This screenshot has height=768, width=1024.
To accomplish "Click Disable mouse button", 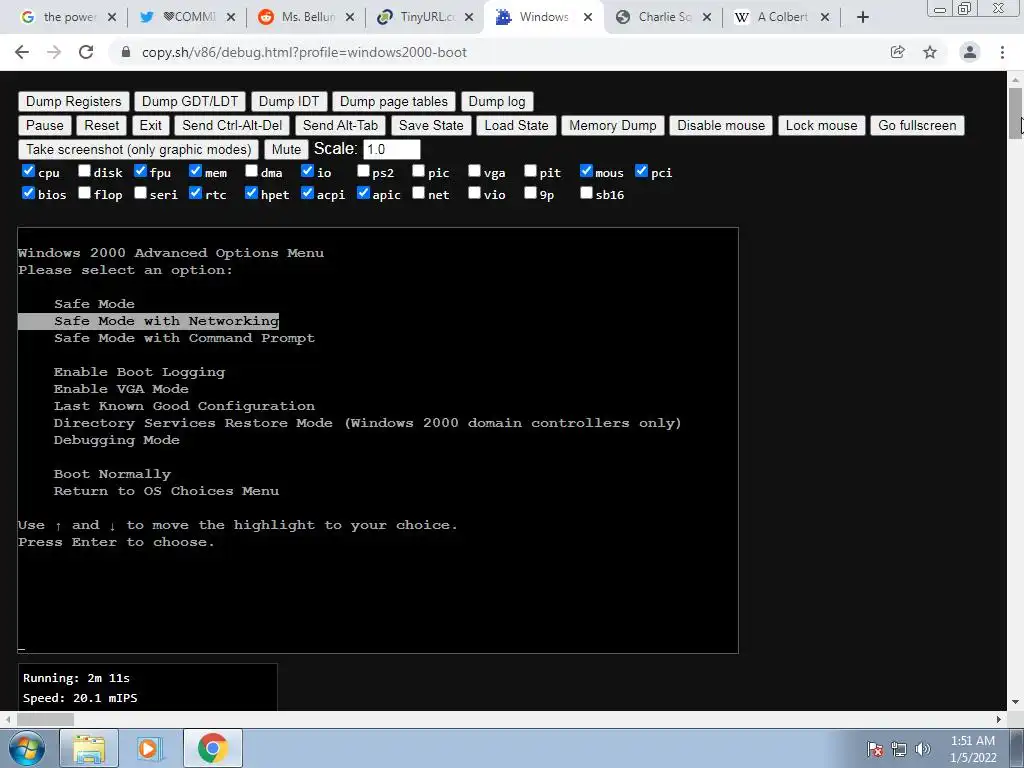I will pyautogui.click(x=721, y=125).
